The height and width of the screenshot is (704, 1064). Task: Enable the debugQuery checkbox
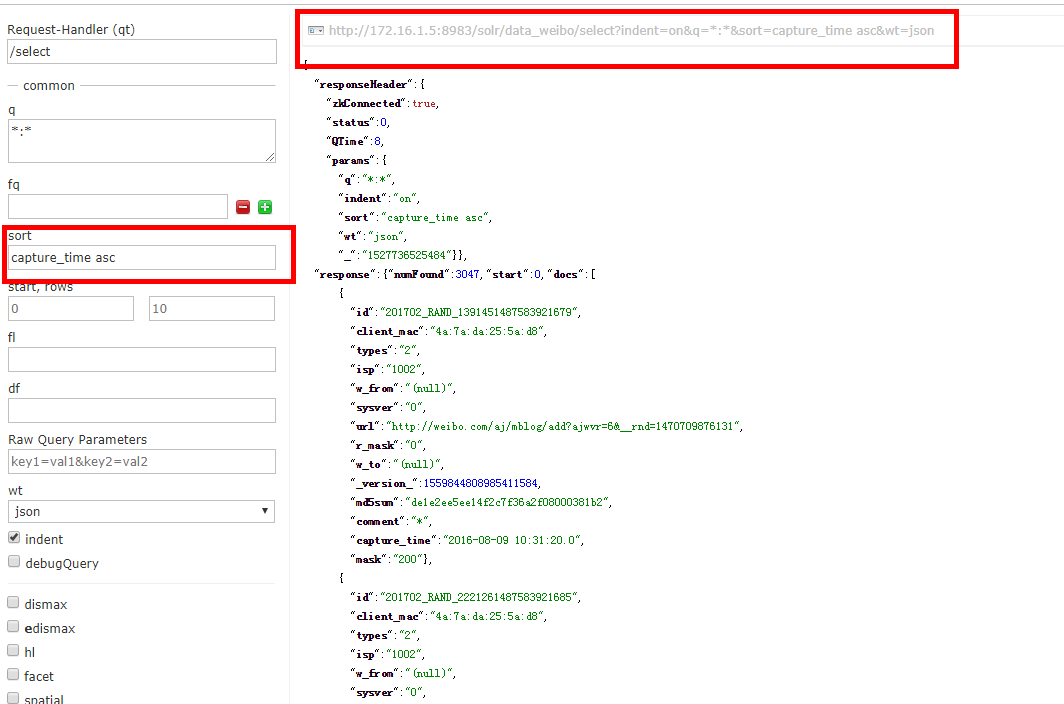(x=14, y=562)
